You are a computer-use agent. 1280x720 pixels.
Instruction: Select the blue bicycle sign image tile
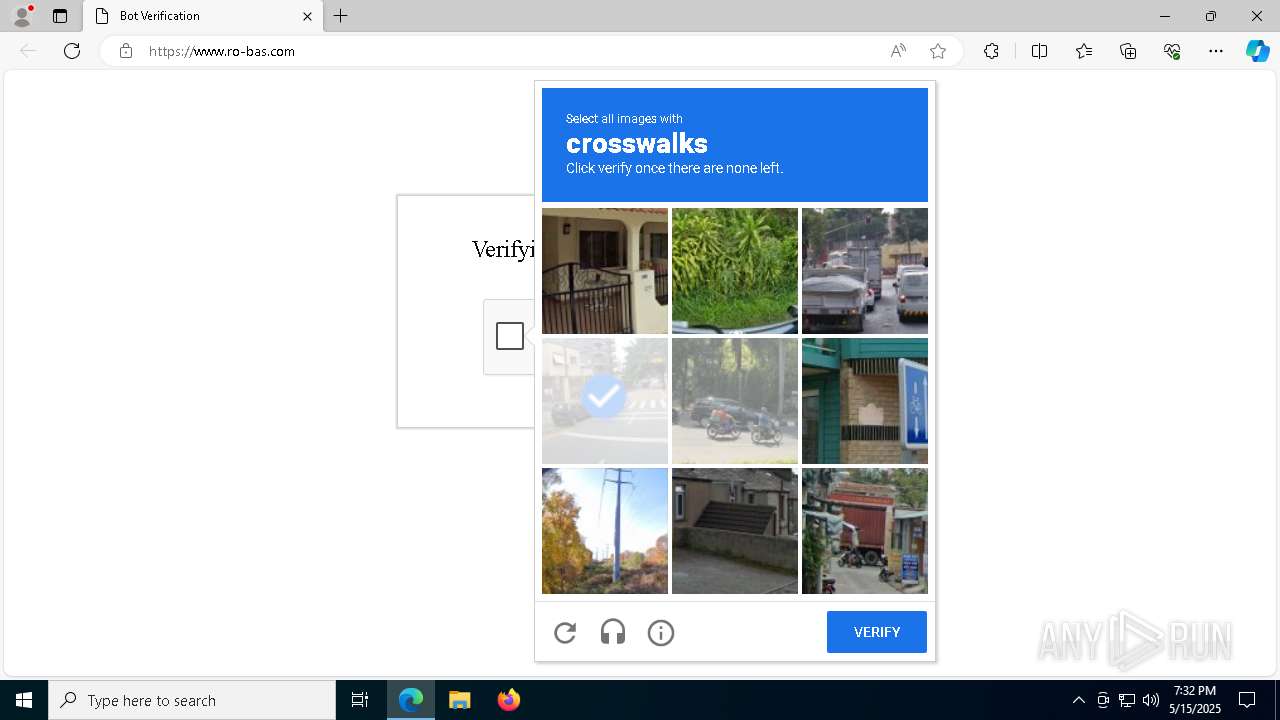pos(865,401)
